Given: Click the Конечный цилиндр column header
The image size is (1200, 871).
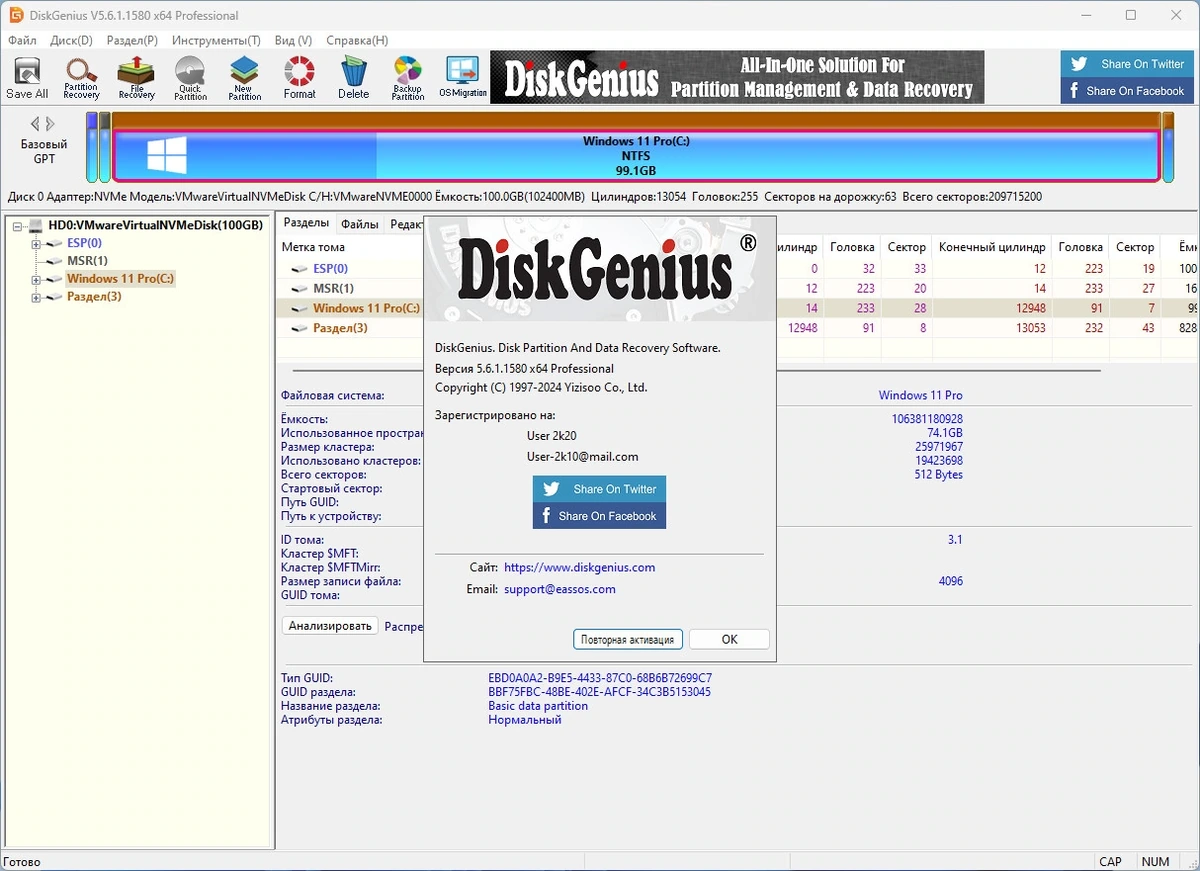Looking at the screenshot, I should (992, 247).
